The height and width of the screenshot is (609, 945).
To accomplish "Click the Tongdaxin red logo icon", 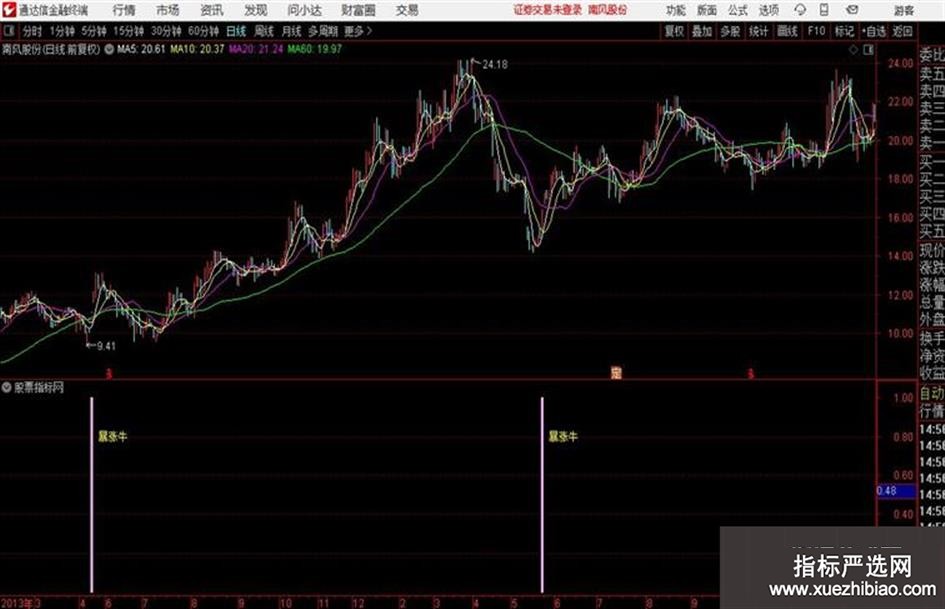I will click(9, 10).
